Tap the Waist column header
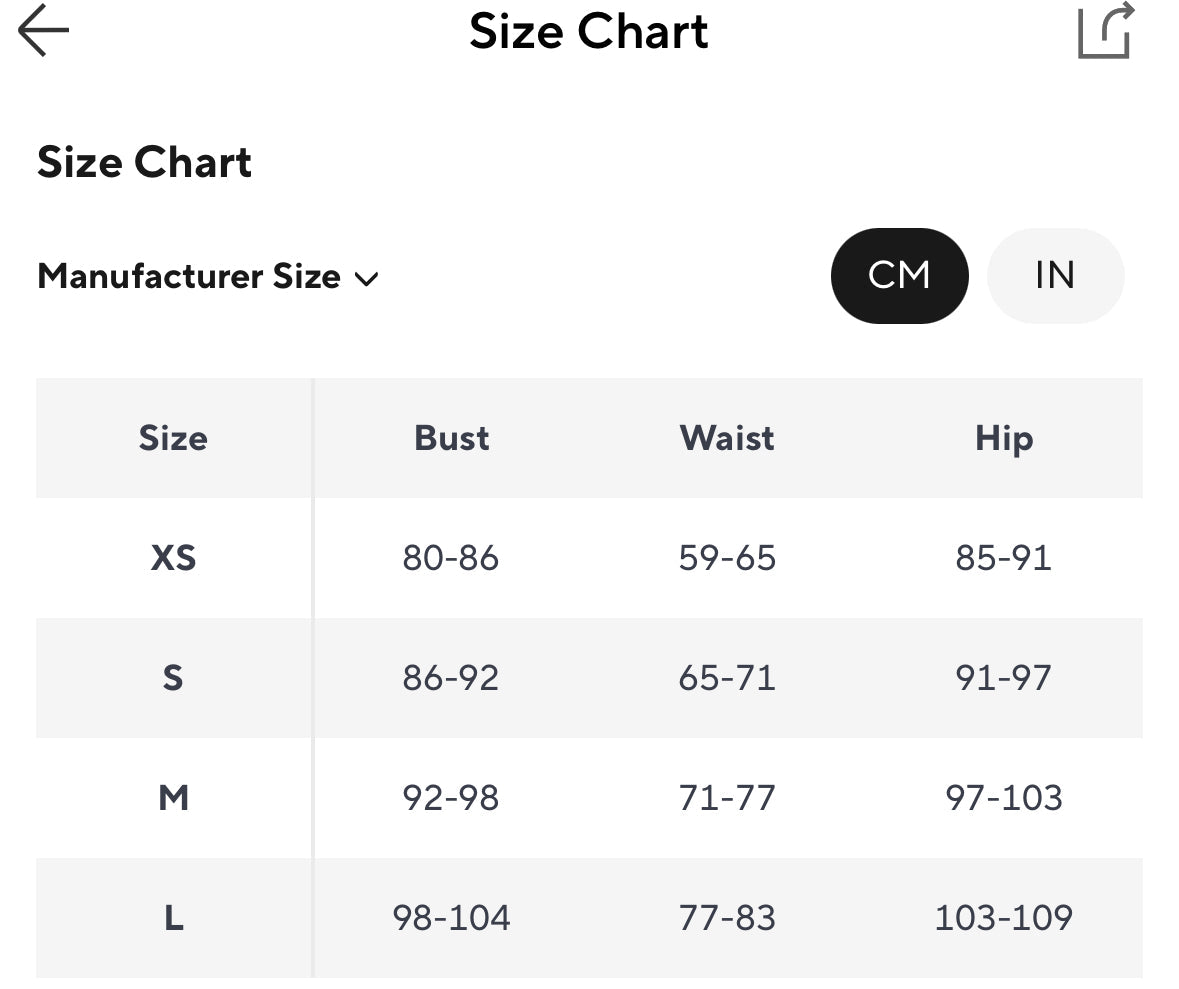This screenshot has width=1179, height=989. pos(727,438)
